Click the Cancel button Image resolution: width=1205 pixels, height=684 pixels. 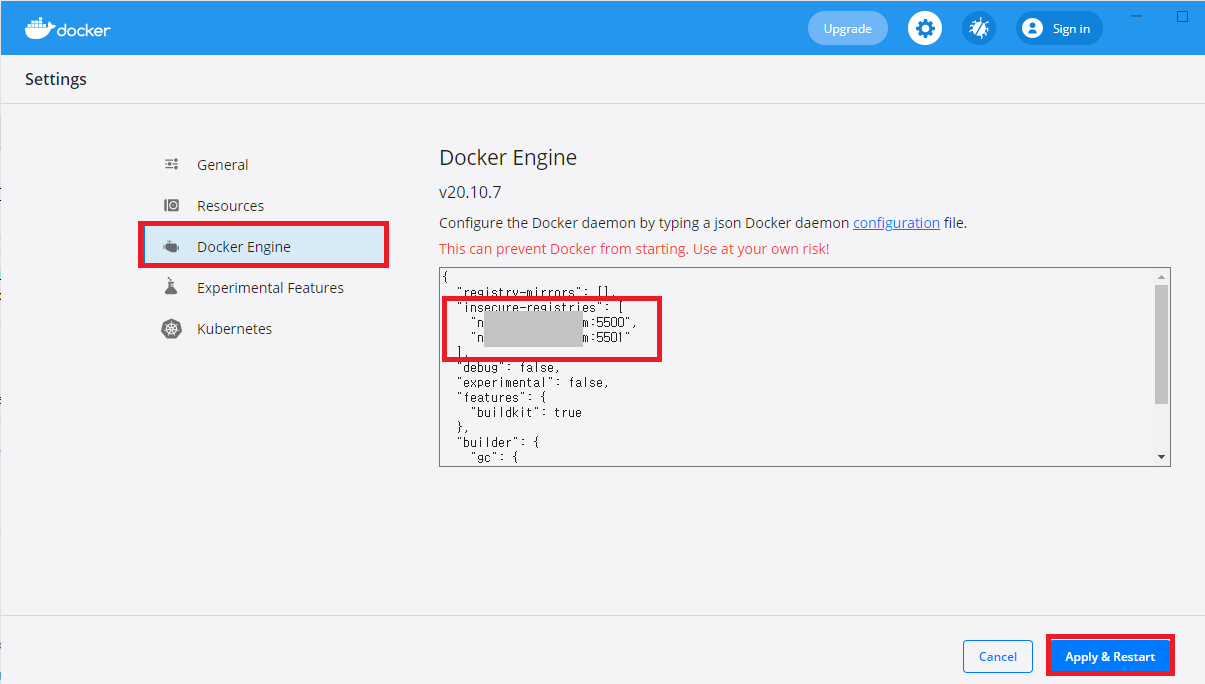click(x=998, y=656)
